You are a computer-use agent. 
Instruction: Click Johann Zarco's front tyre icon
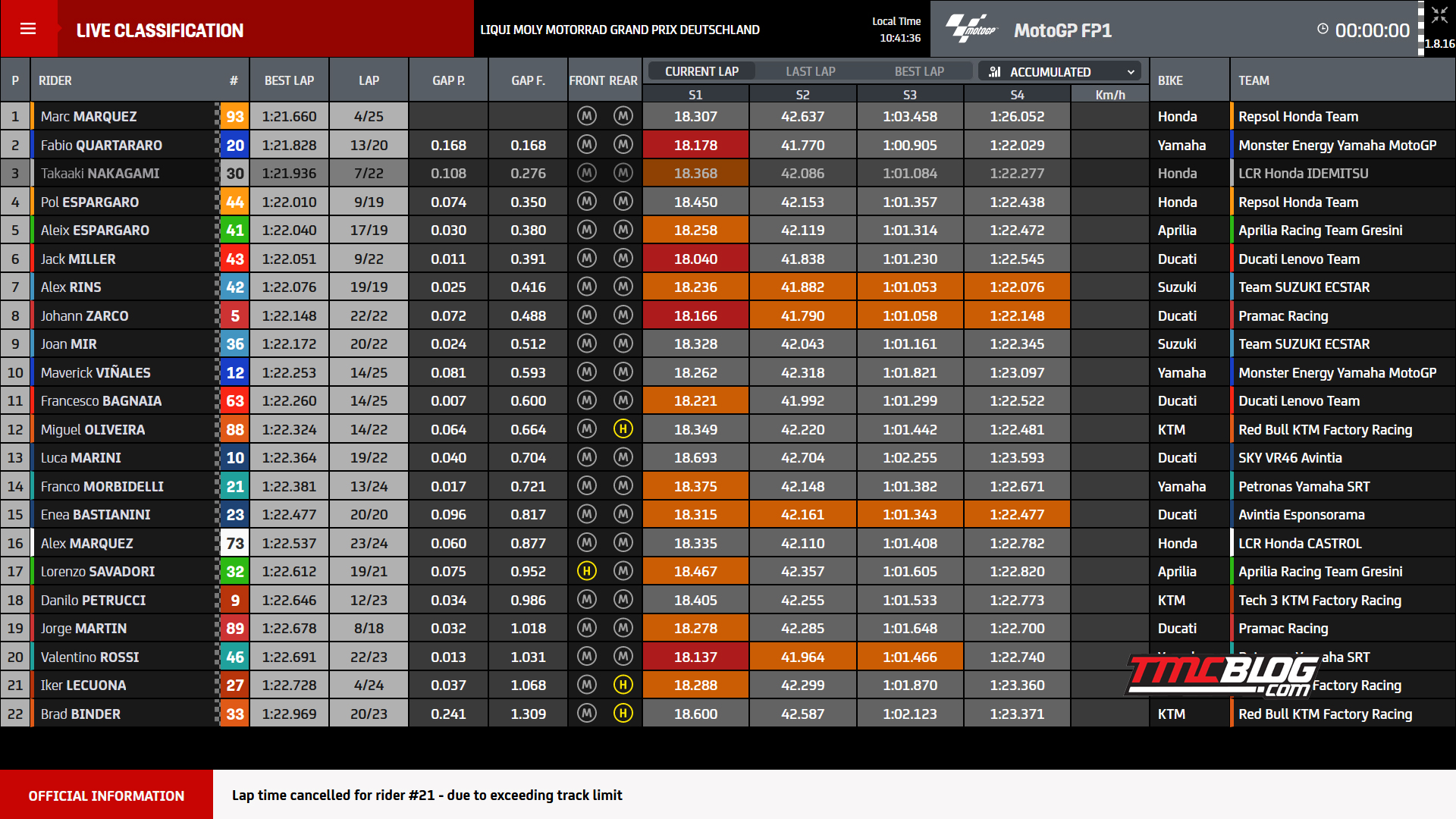[x=587, y=315]
